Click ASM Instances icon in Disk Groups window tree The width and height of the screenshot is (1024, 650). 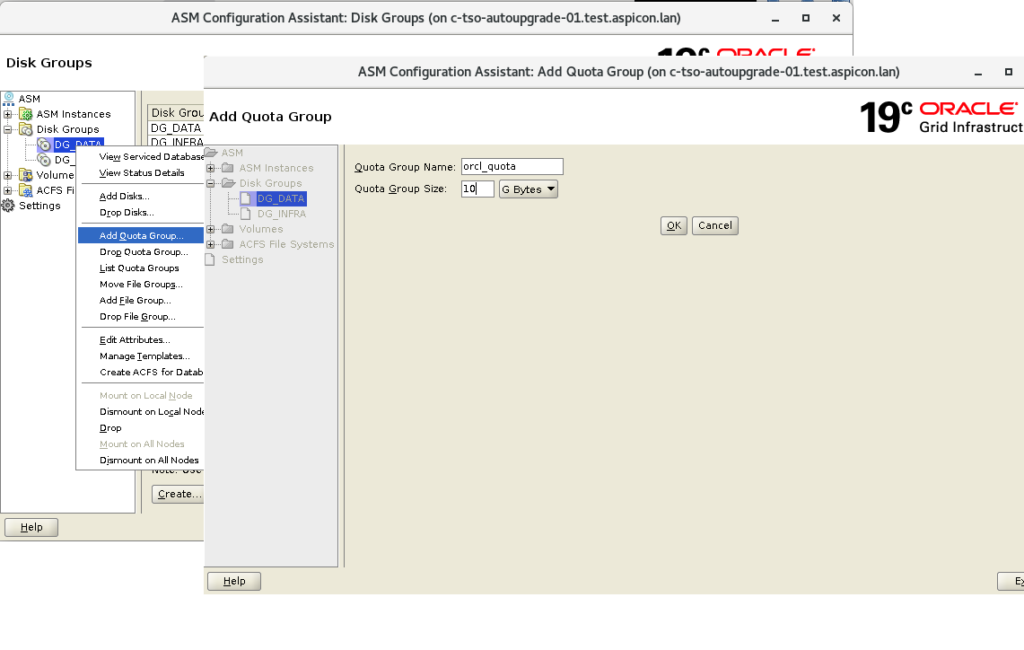[x=26, y=114]
